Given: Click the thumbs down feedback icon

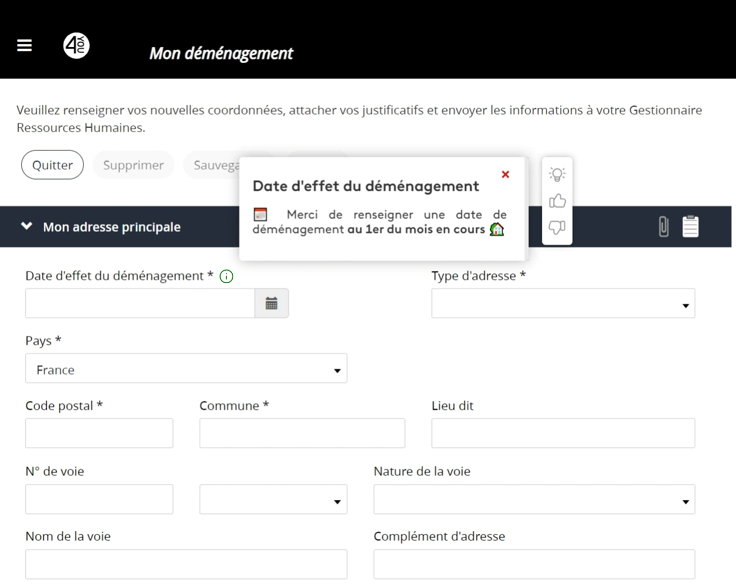Looking at the screenshot, I should [557, 228].
